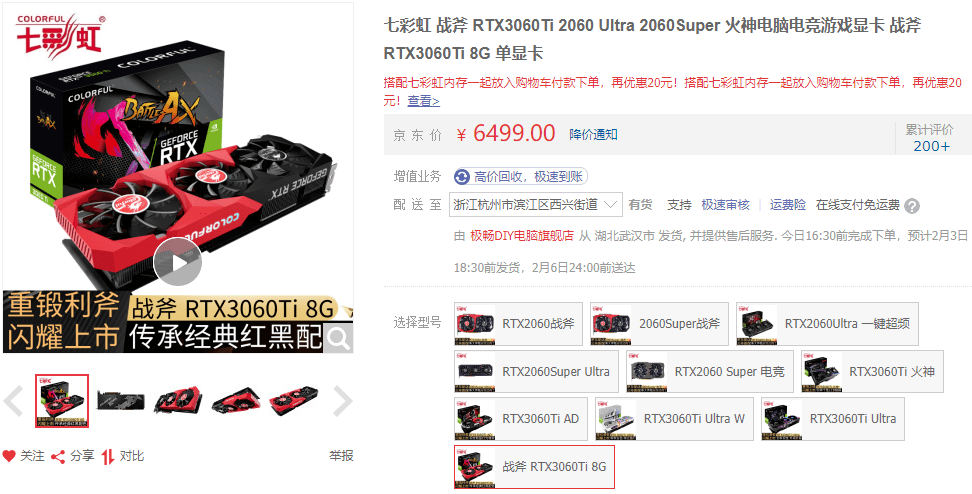Show next thumbnails with right arrow
Image resolution: width=972 pixels, height=494 pixels.
(x=342, y=401)
